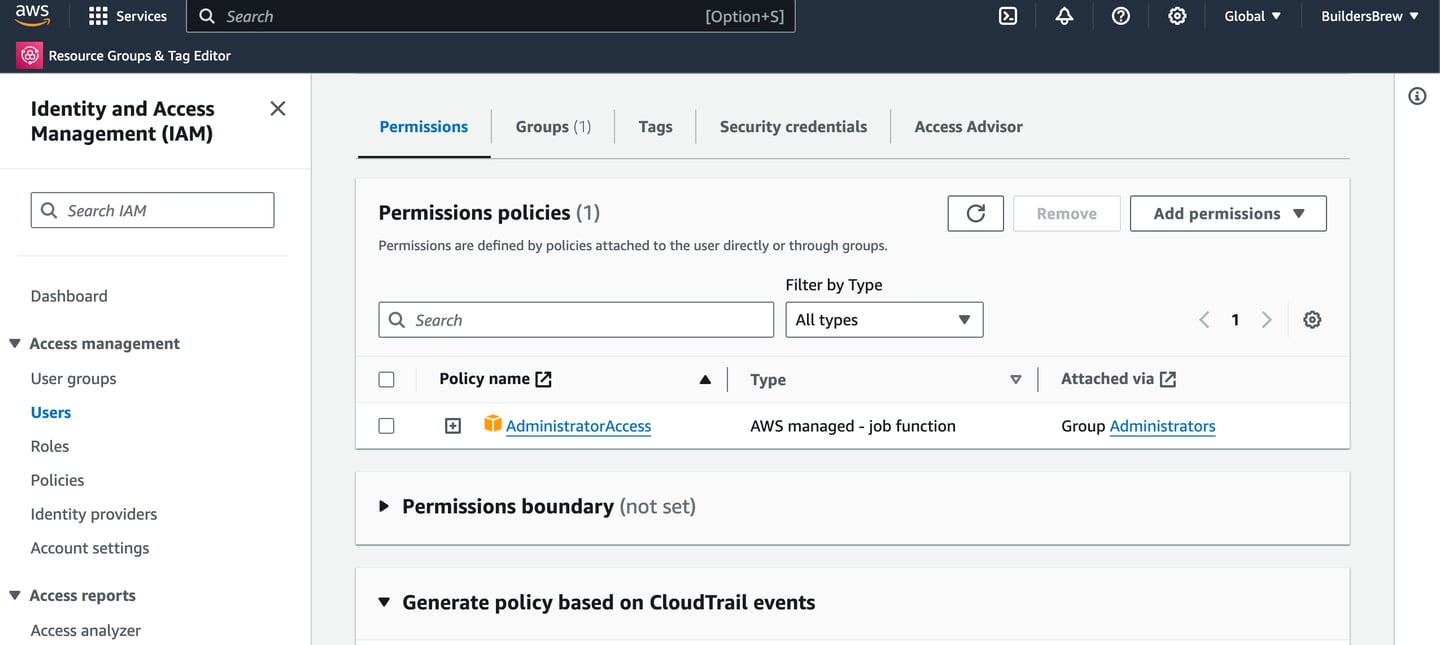
Task: Open the AdministratorAccess policy link
Action: pos(578,426)
